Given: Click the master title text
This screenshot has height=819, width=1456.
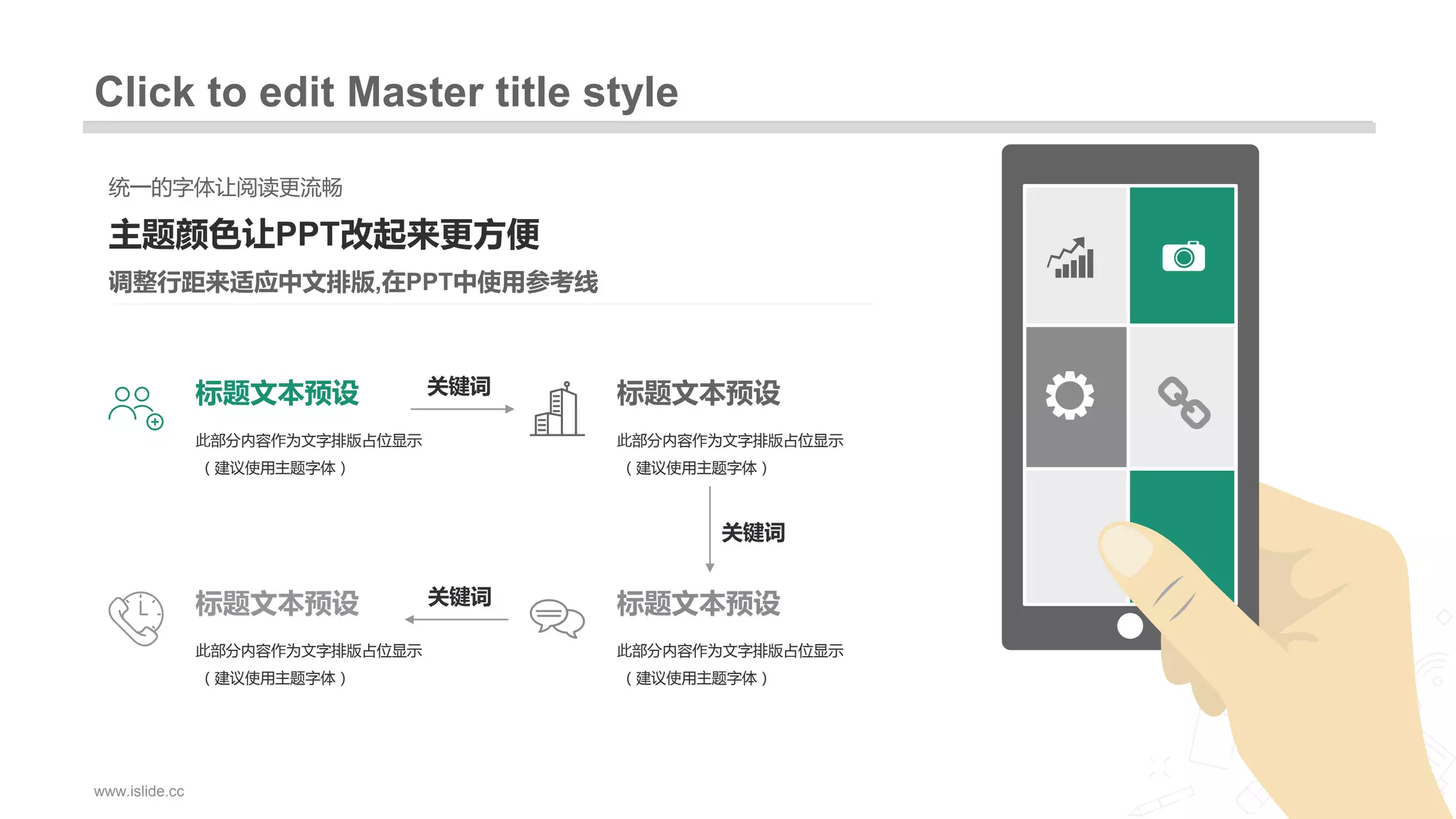Looking at the screenshot, I should pyautogui.click(x=386, y=92).
